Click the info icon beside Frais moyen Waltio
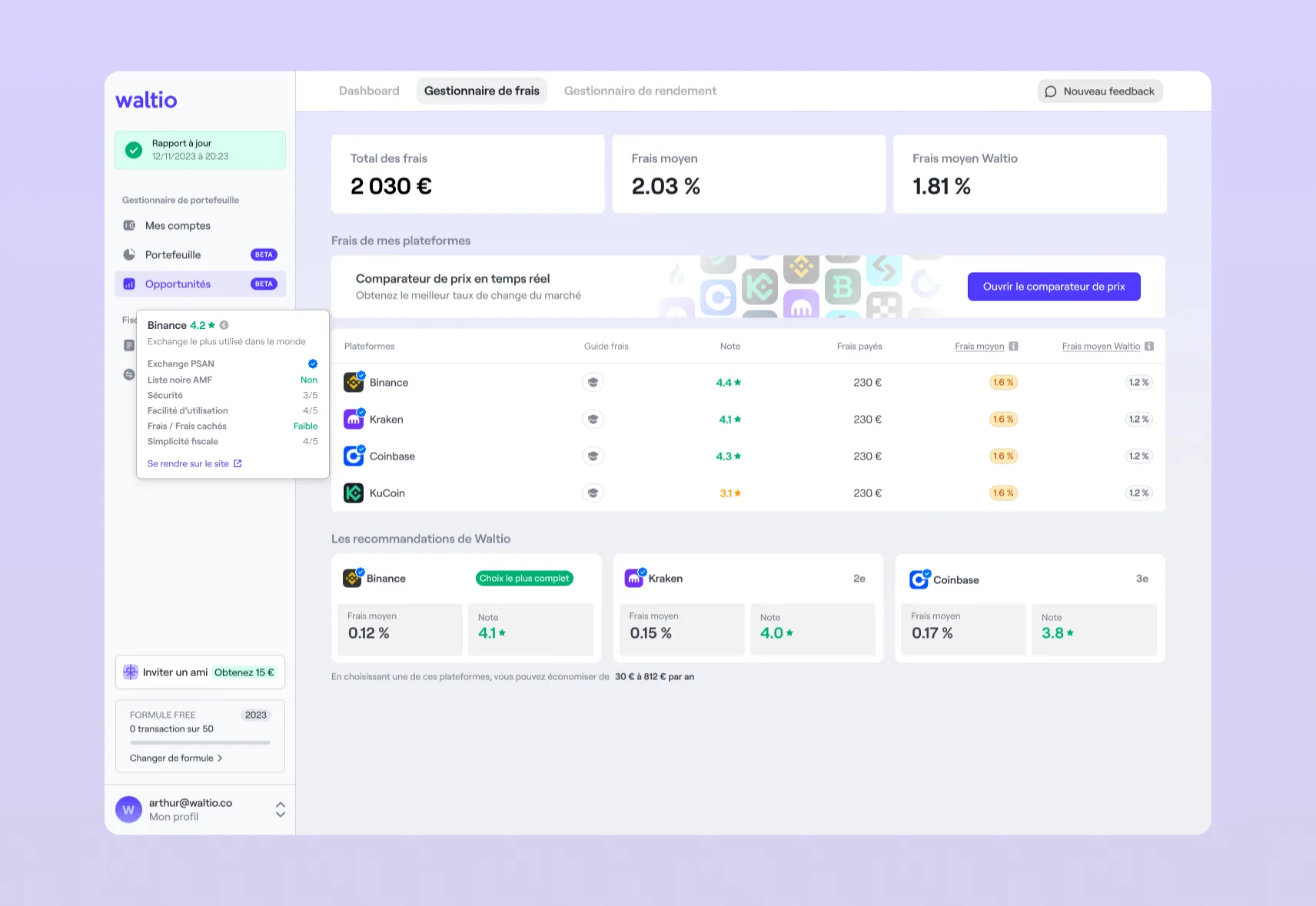Screen dimensions: 1316x906 point(1148,347)
